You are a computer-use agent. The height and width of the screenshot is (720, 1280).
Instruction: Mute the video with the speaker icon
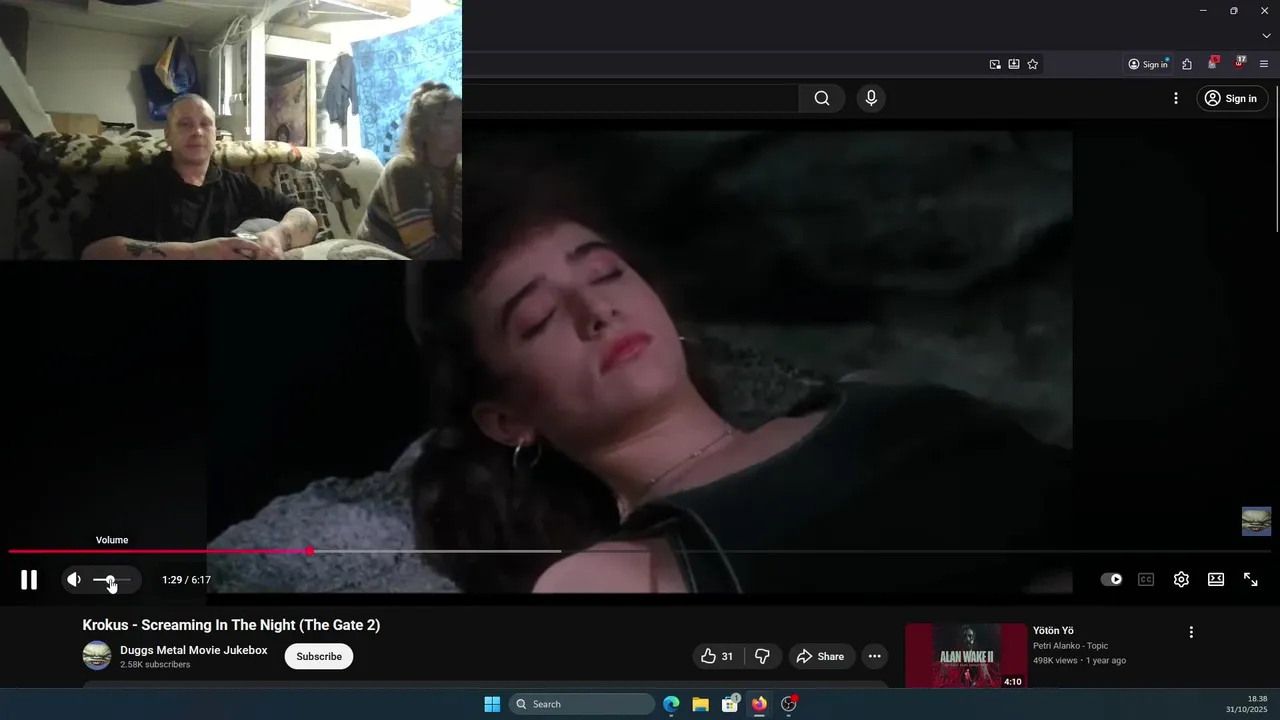[74, 580]
